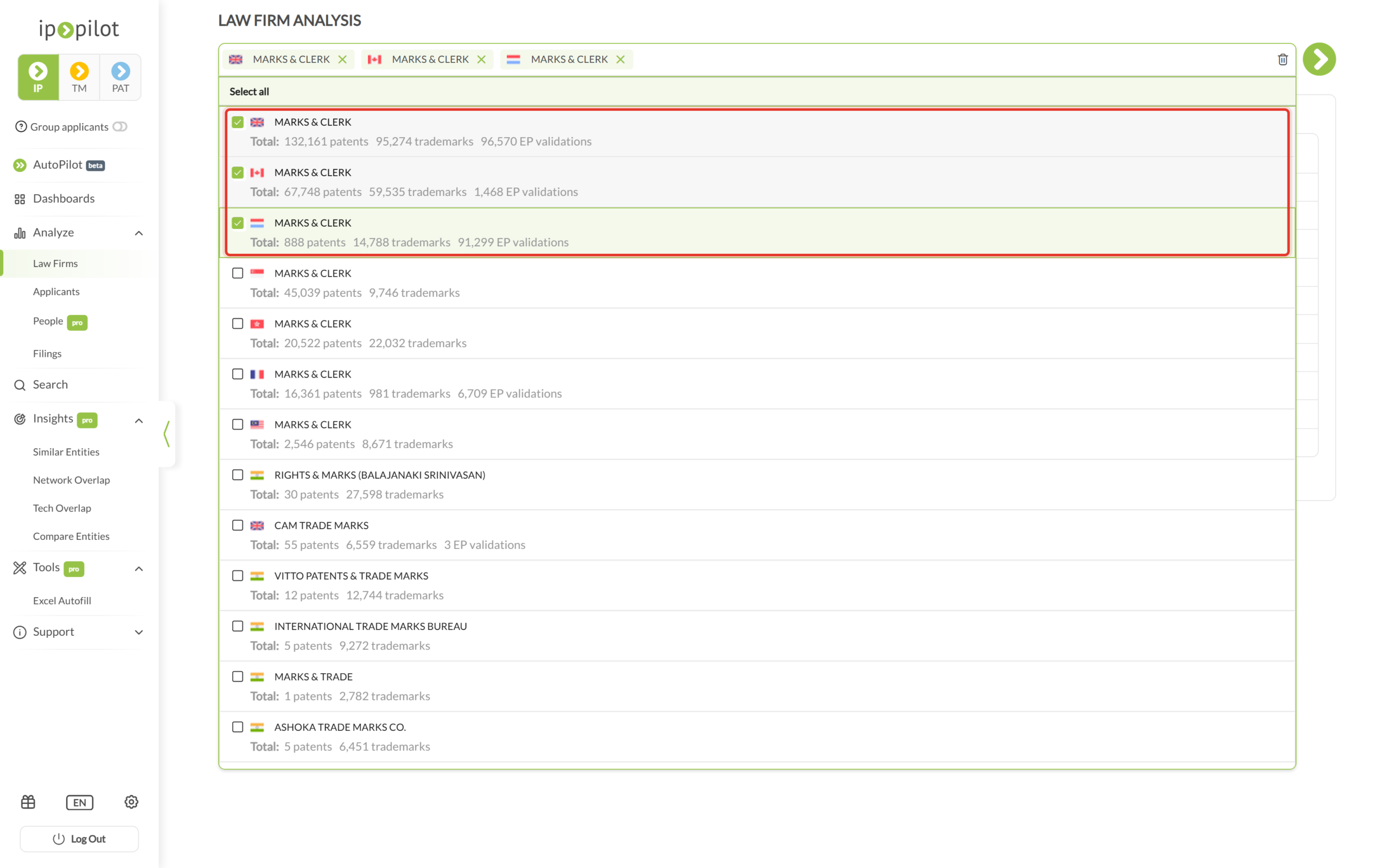The width and height of the screenshot is (1389, 868).
Task: Click the help icon beside Group applicants
Action: coord(21,126)
